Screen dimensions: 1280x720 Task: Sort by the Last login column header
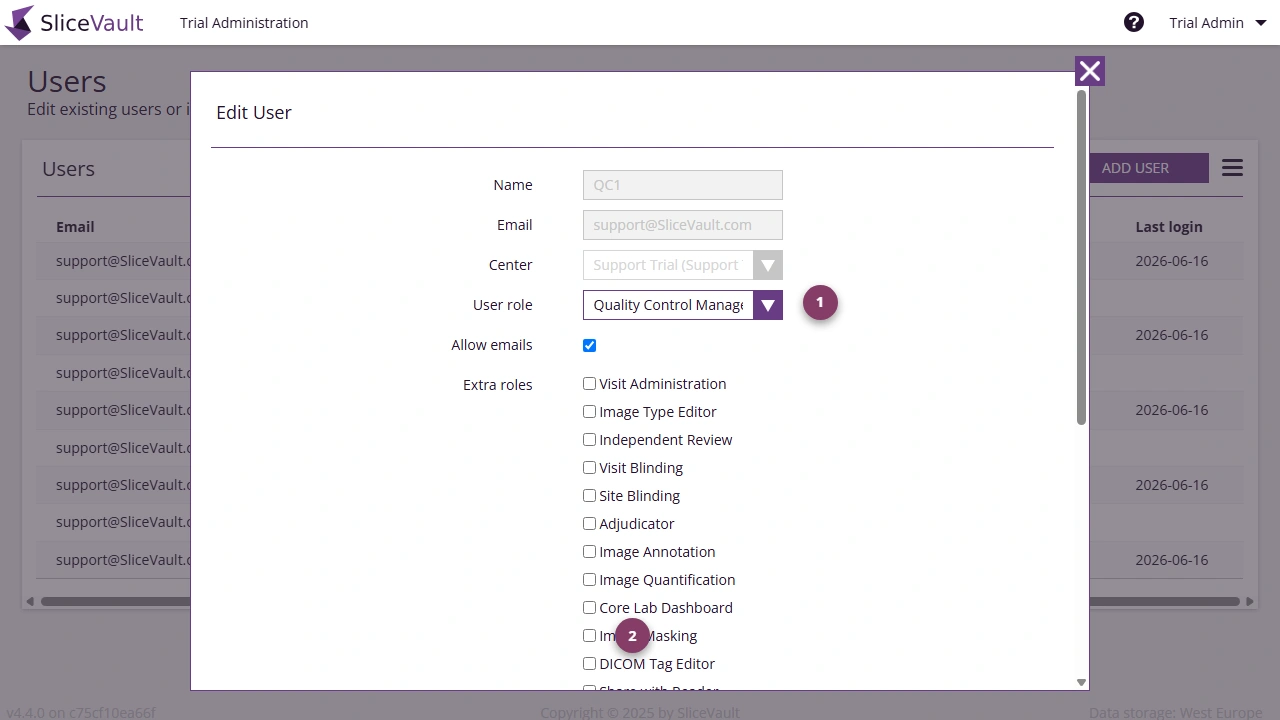coord(1169,227)
